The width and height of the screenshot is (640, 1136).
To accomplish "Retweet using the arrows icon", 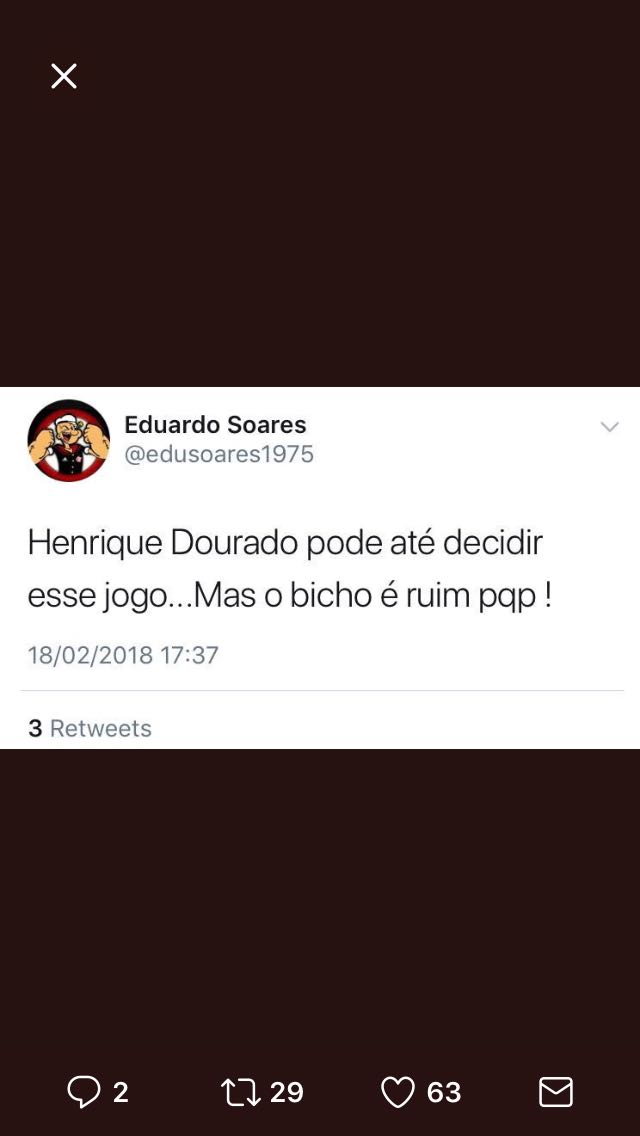I will tap(241, 1092).
